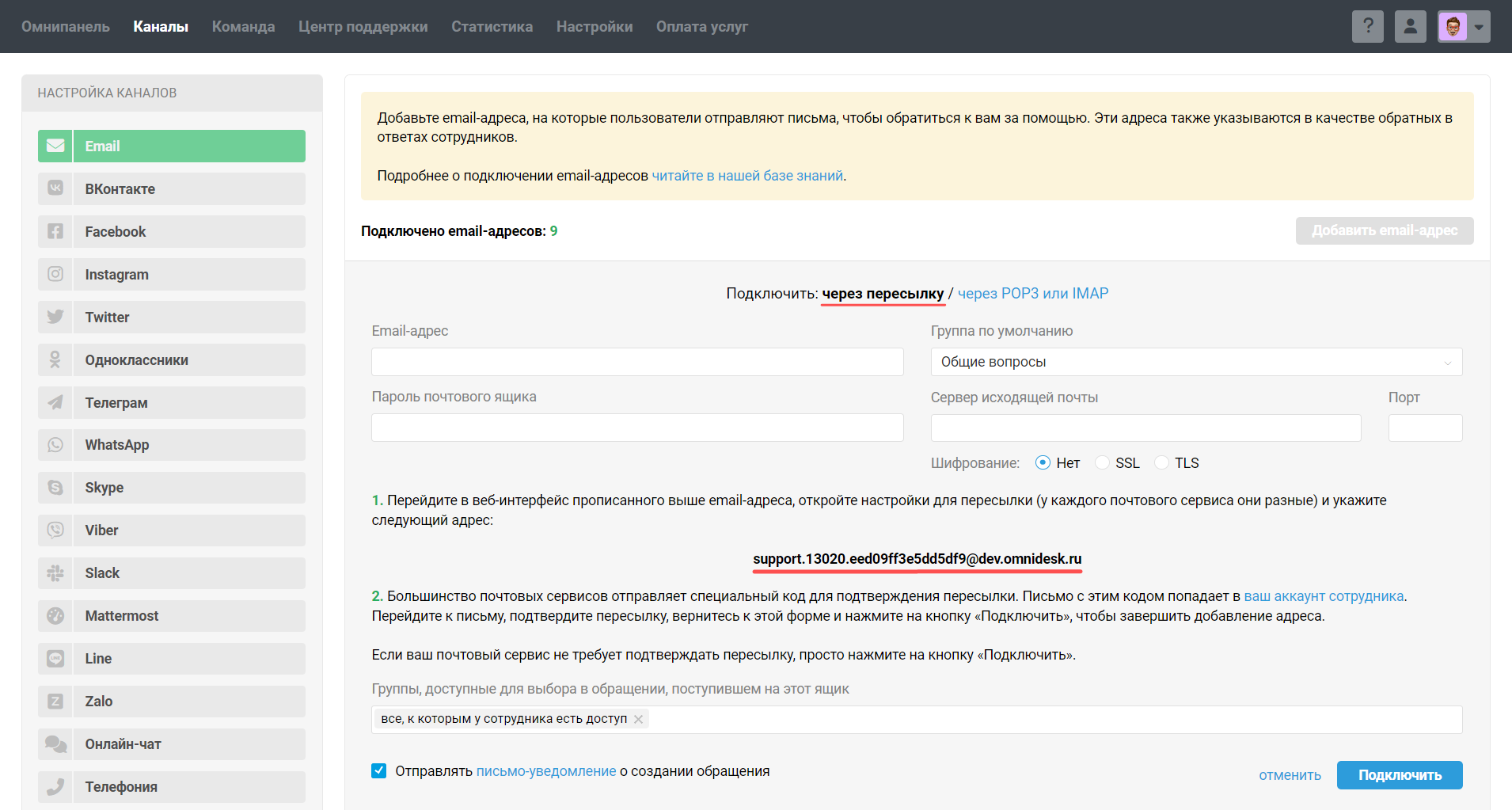Screen dimensions: 1512x810
Task: Select the Slack channel icon
Action: [55, 573]
